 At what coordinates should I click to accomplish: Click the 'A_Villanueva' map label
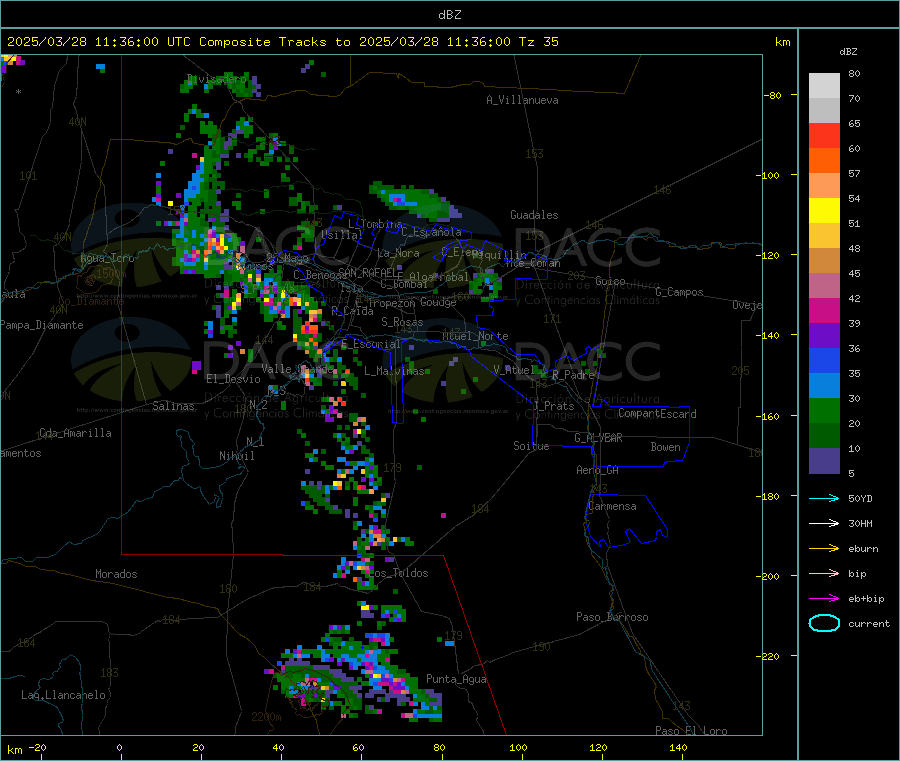pos(522,100)
